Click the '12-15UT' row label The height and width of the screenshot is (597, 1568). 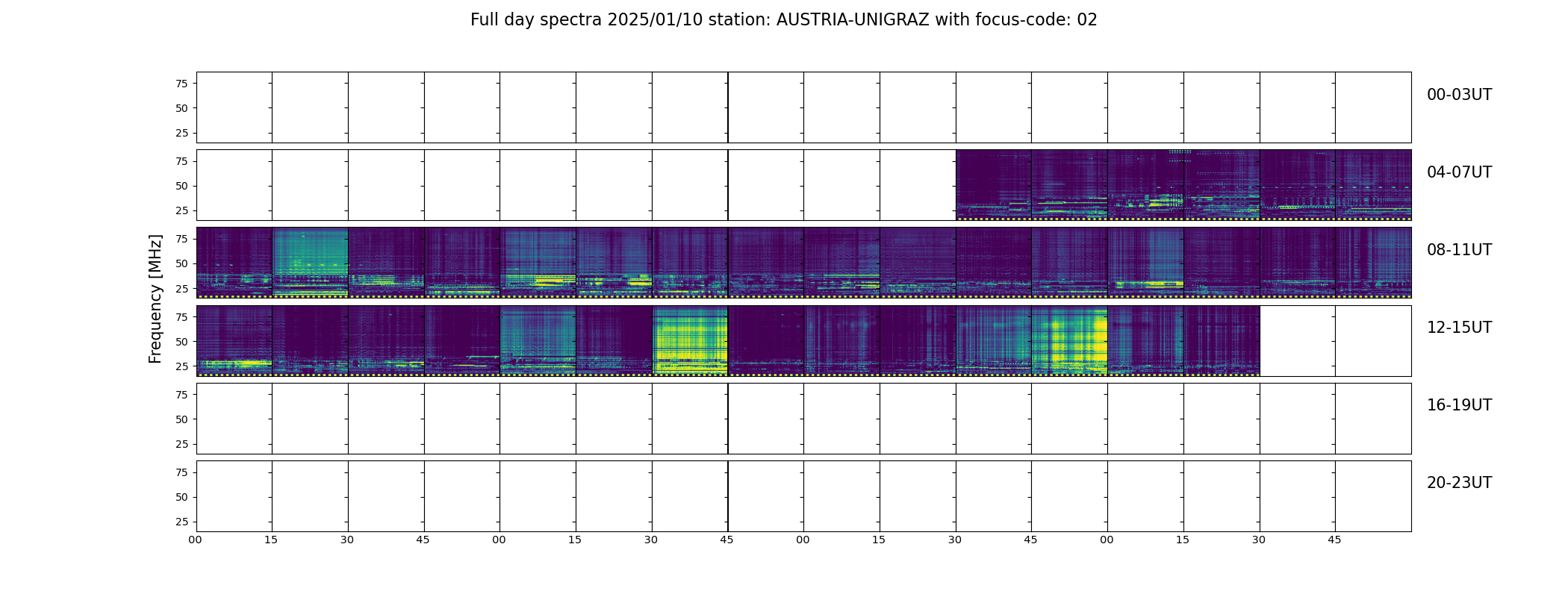click(x=1459, y=328)
